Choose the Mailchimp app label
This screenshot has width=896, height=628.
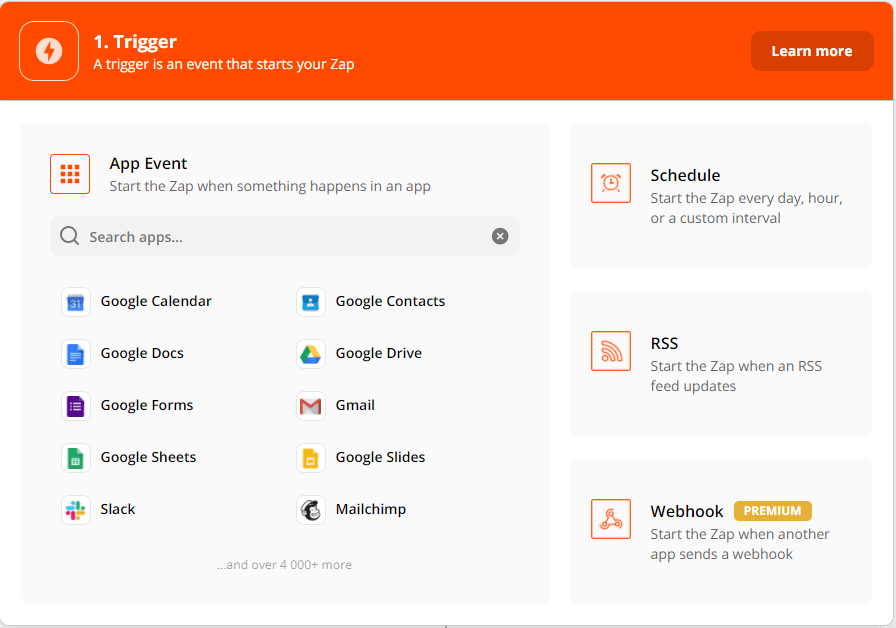click(x=371, y=509)
